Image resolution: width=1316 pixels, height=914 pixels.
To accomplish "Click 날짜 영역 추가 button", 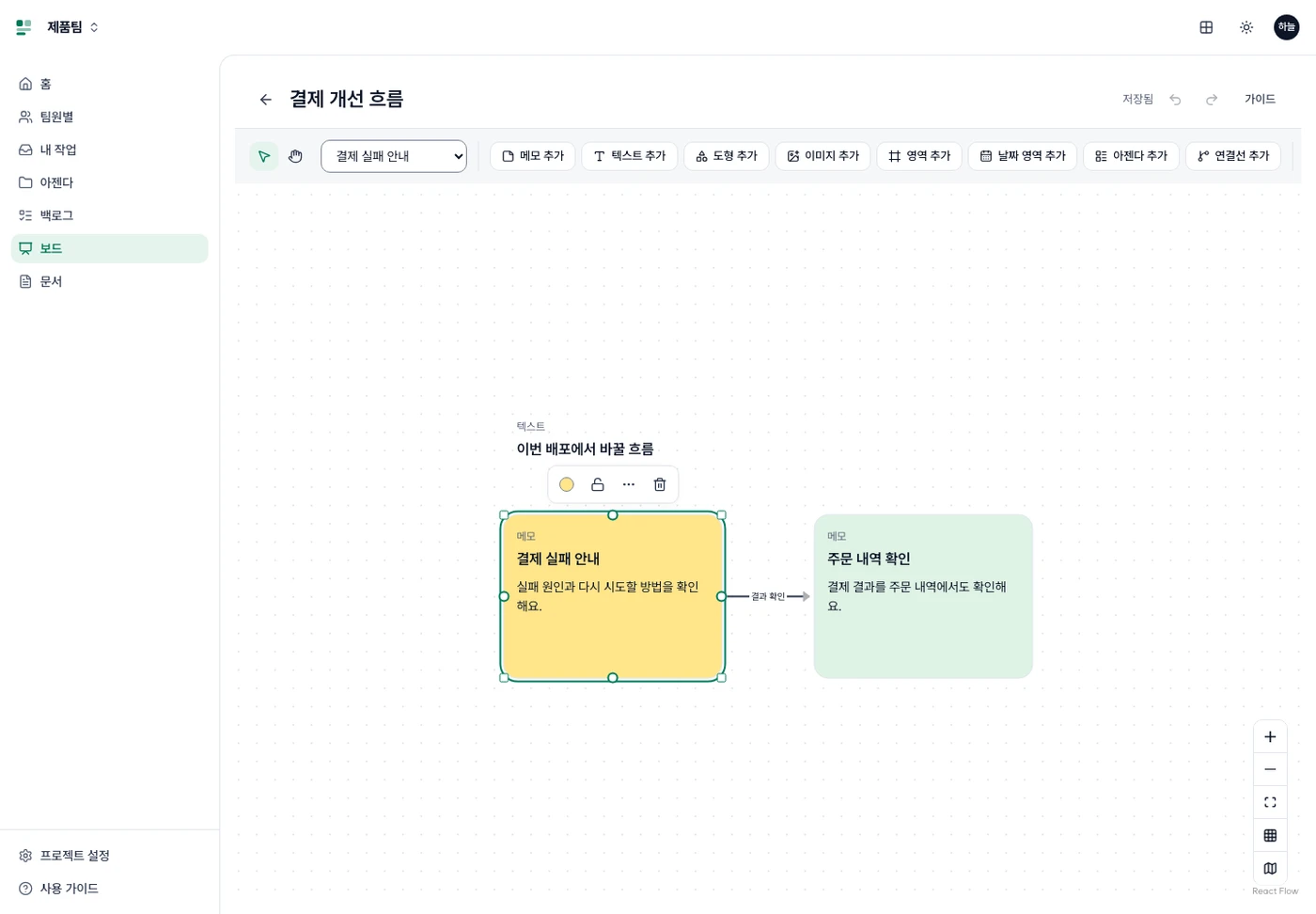I will [x=1023, y=156].
